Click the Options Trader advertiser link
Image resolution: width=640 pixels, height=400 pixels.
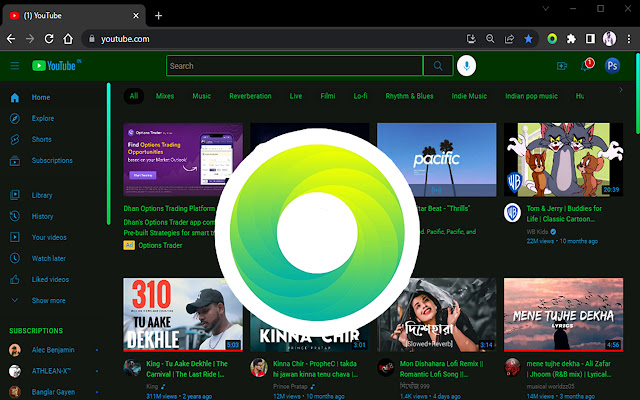click(x=160, y=245)
